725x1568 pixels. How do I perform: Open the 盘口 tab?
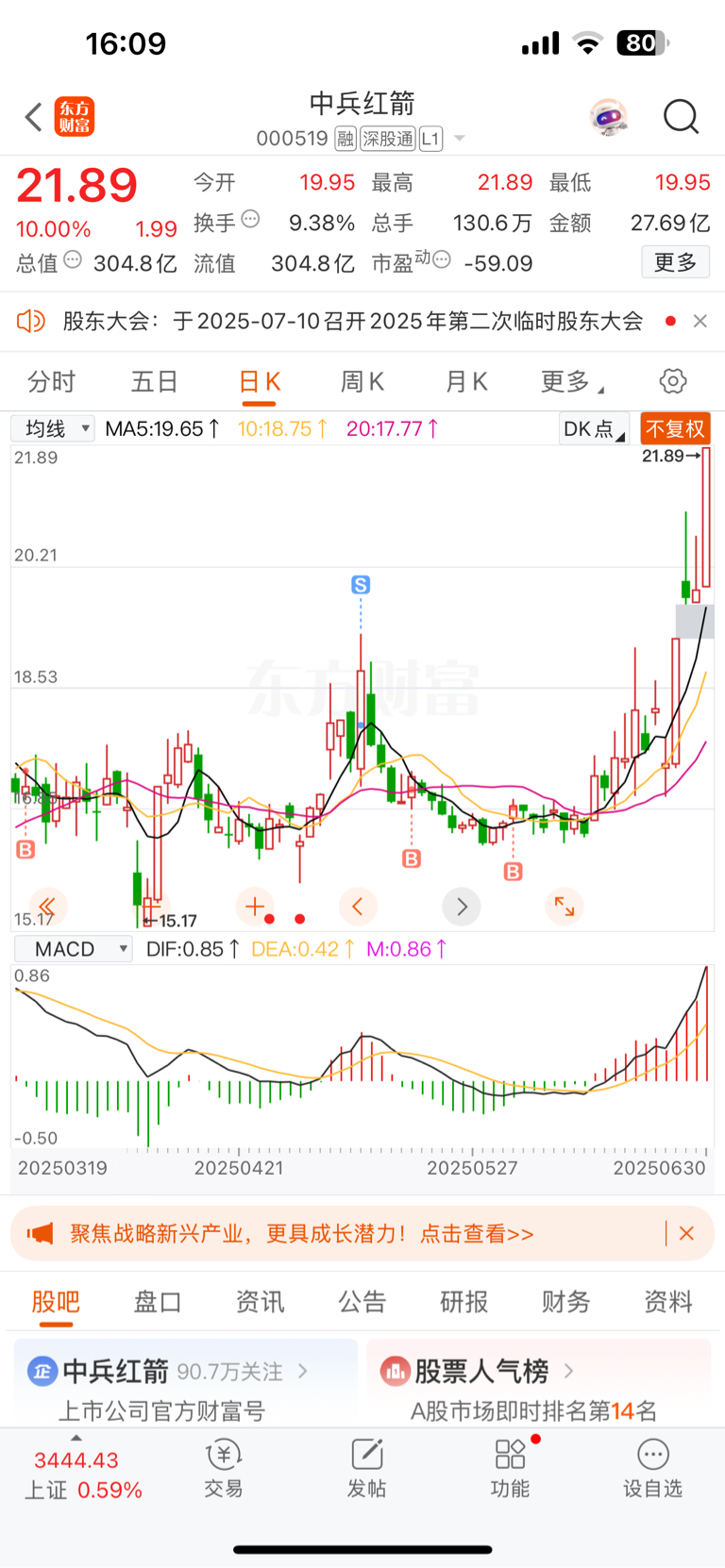158,1302
